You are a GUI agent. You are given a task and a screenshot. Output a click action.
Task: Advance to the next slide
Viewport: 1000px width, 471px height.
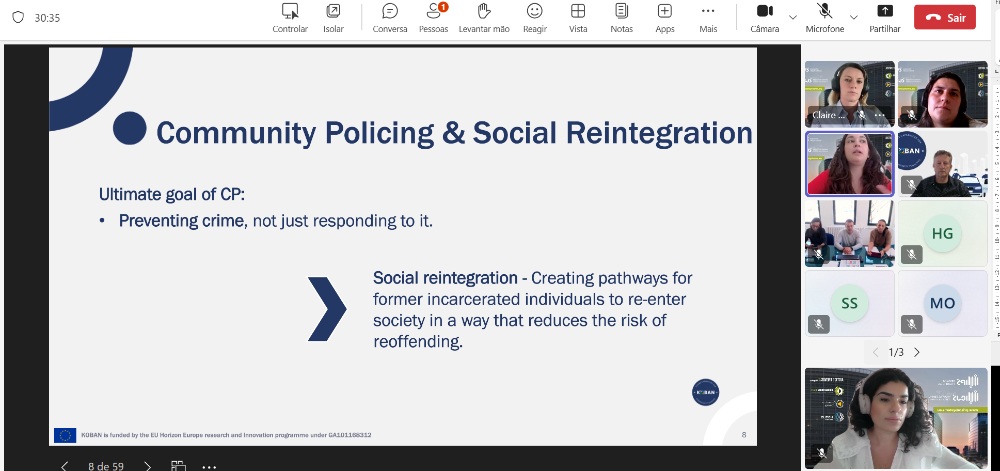point(147,466)
